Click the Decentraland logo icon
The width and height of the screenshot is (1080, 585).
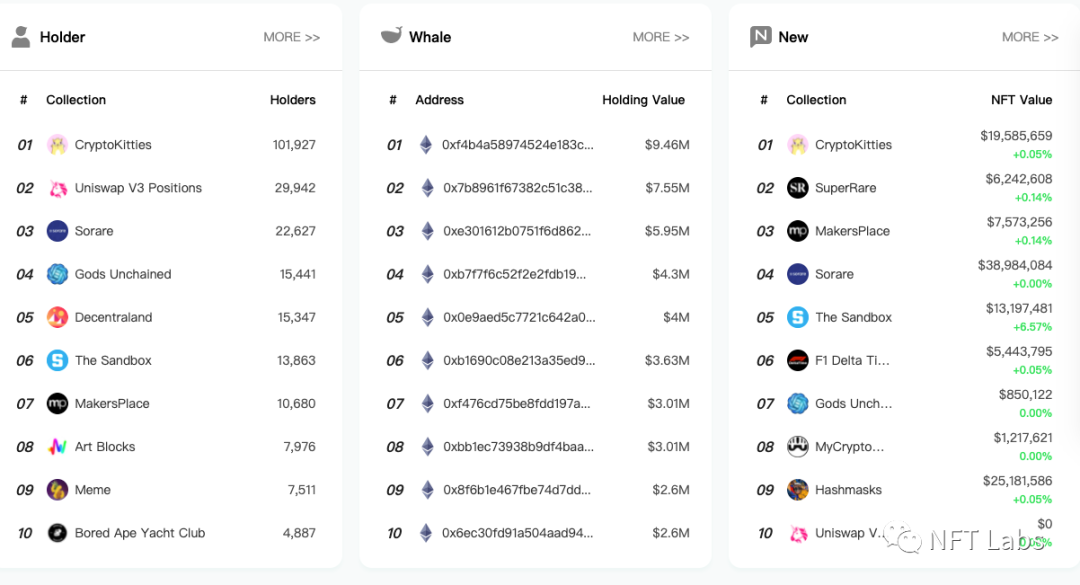point(57,317)
